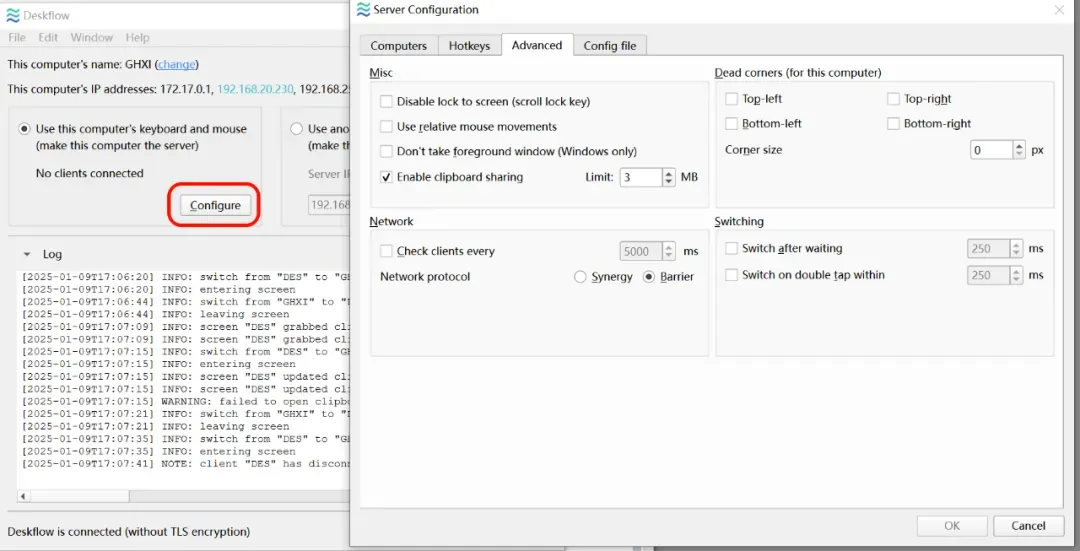
Task: Increase the clipboard limit with the up arrow
Action: (x=668, y=173)
